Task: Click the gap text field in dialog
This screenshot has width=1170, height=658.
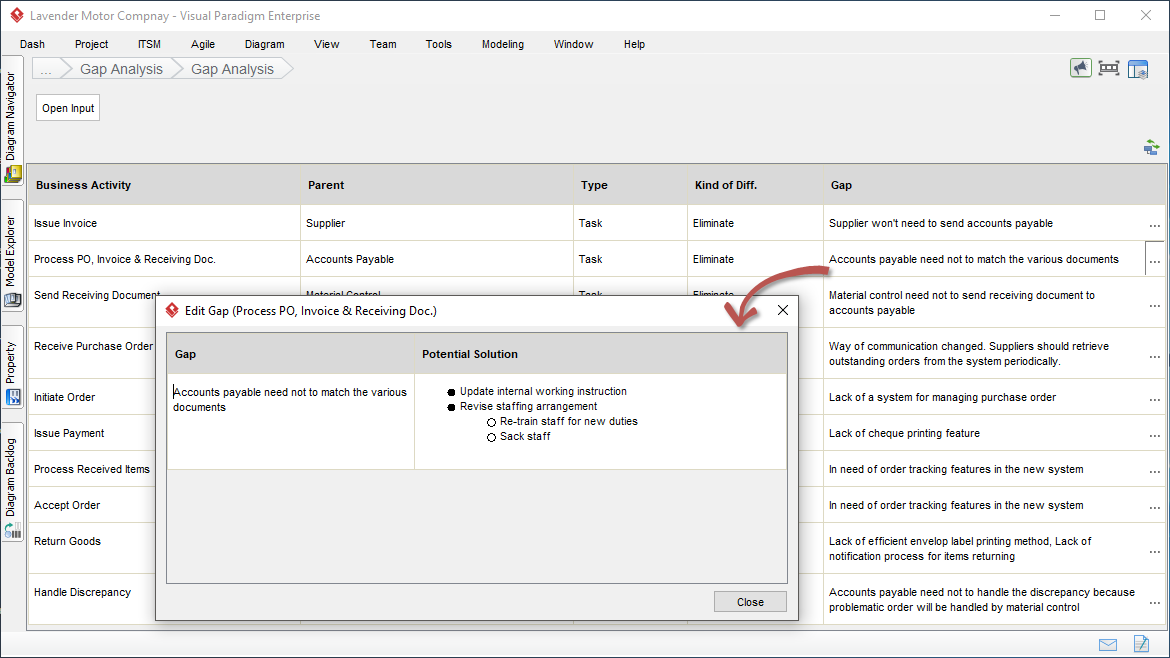Action: pyautogui.click(x=290, y=422)
